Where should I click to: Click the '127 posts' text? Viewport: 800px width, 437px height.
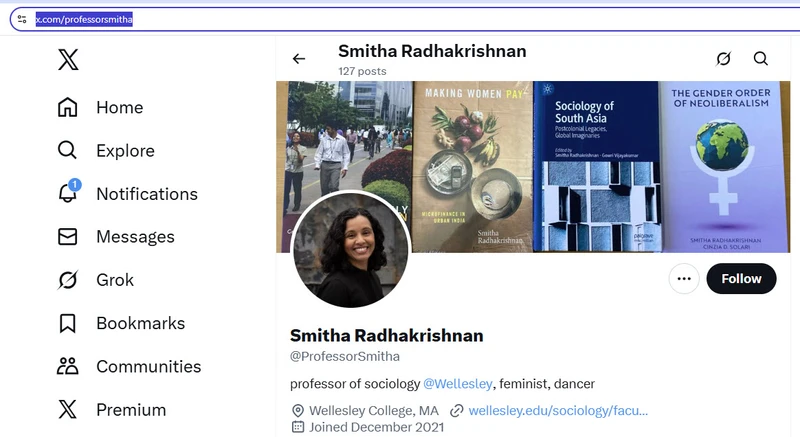tap(362, 71)
